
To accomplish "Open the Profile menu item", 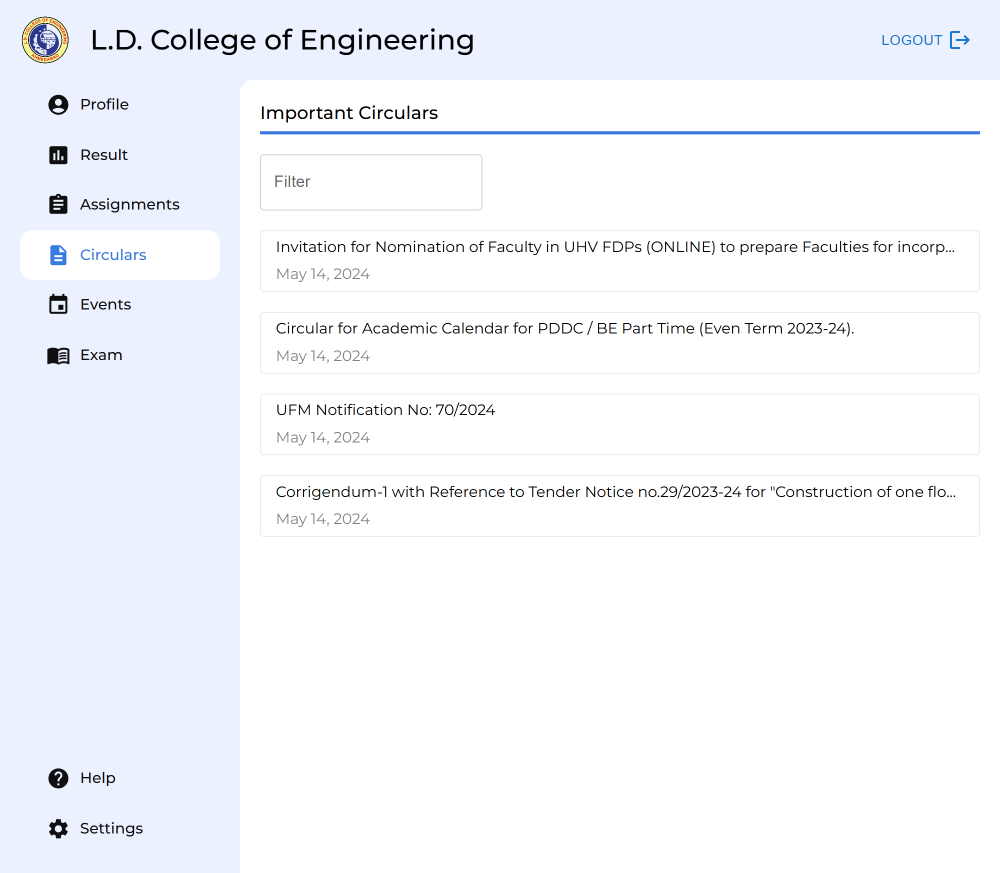I will coord(104,105).
